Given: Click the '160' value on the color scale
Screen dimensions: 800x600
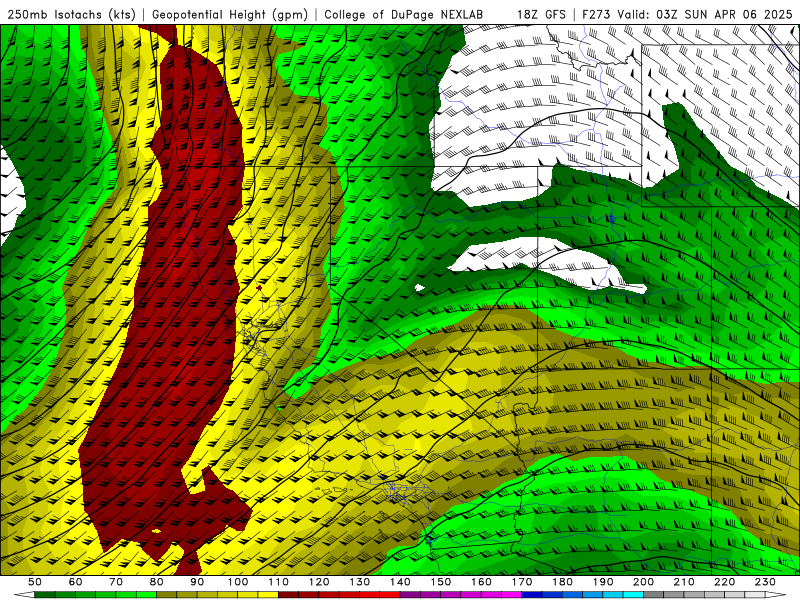Looking at the screenshot, I should tap(481, 582).
